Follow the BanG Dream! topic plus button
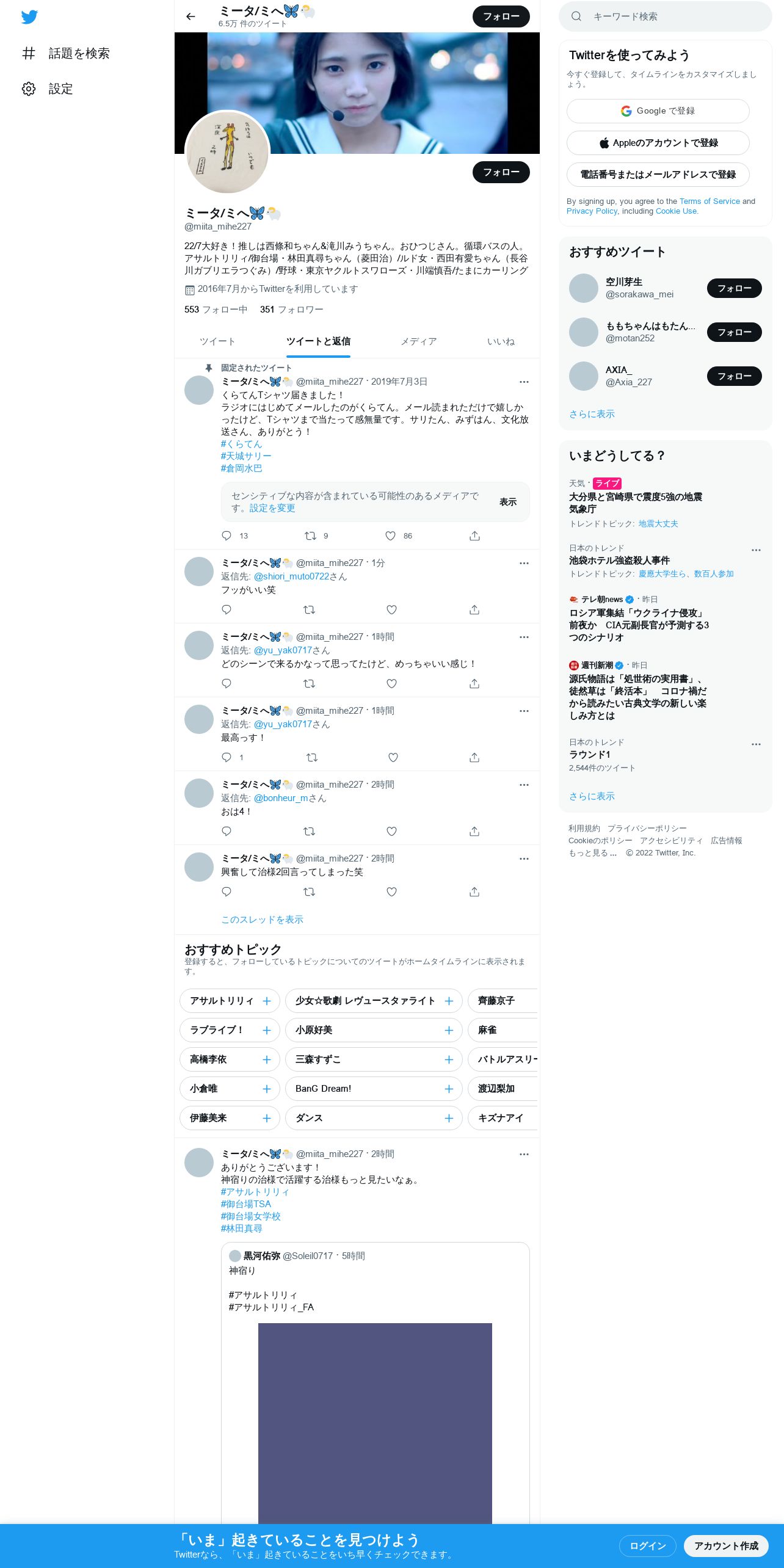This screenshot has height=1568, width=784. coord(449,1089)
